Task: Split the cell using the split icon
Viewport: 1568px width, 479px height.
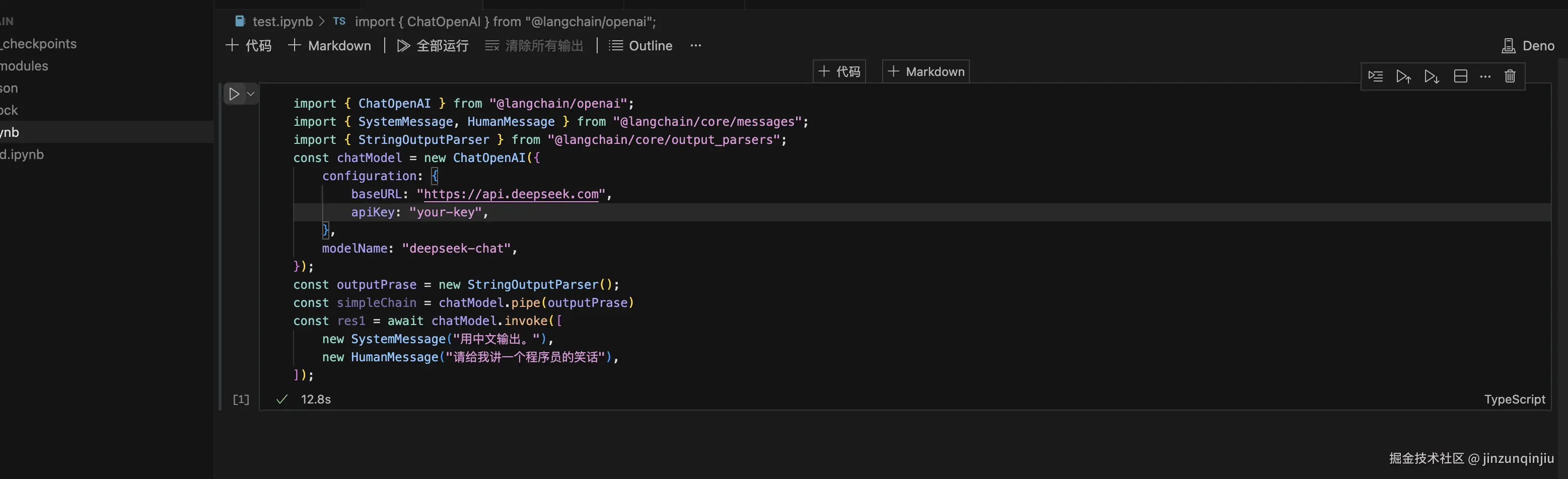Action: pyautogui.click(x=1460, y=76)
